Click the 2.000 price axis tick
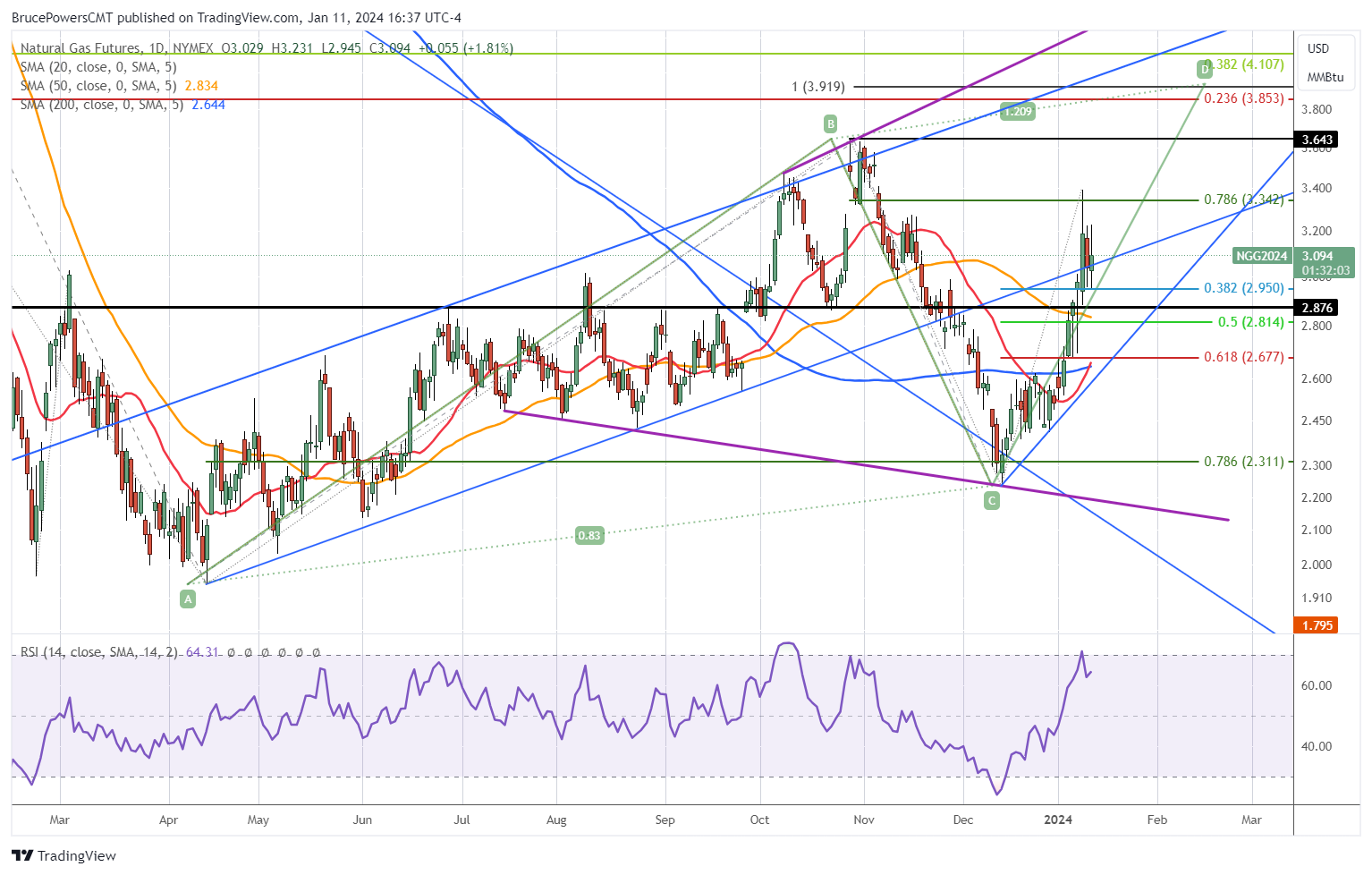Screen dimensions: 1372x875 pos(1317,565)
